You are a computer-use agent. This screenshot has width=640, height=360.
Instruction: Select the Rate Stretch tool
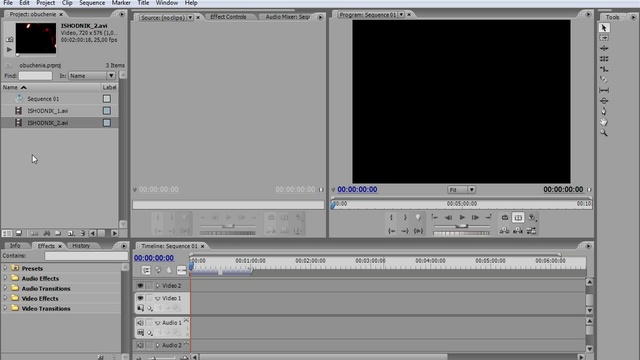pyautogui.click(x=604, y=69)
